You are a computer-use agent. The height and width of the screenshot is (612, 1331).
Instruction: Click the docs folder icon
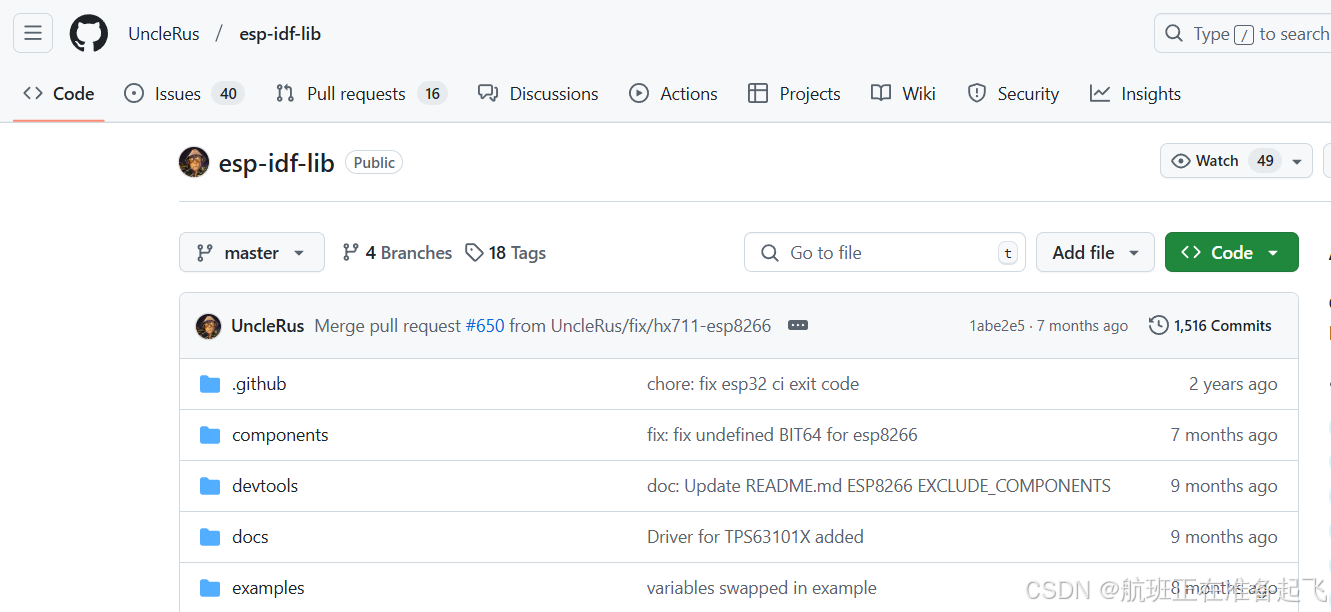click(x=209, y=537)
